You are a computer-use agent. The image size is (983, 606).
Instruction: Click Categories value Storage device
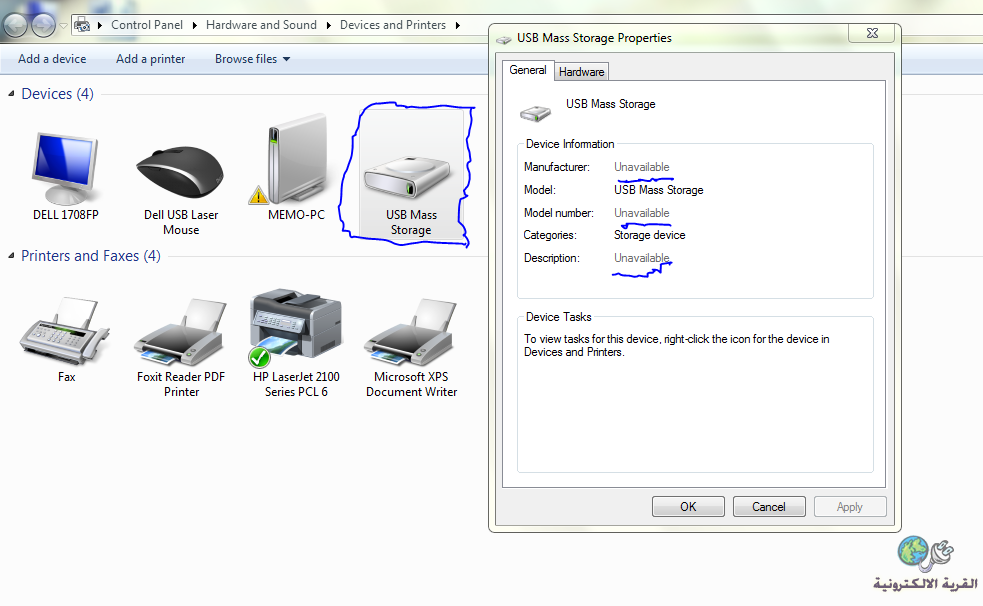coord(649,235)
